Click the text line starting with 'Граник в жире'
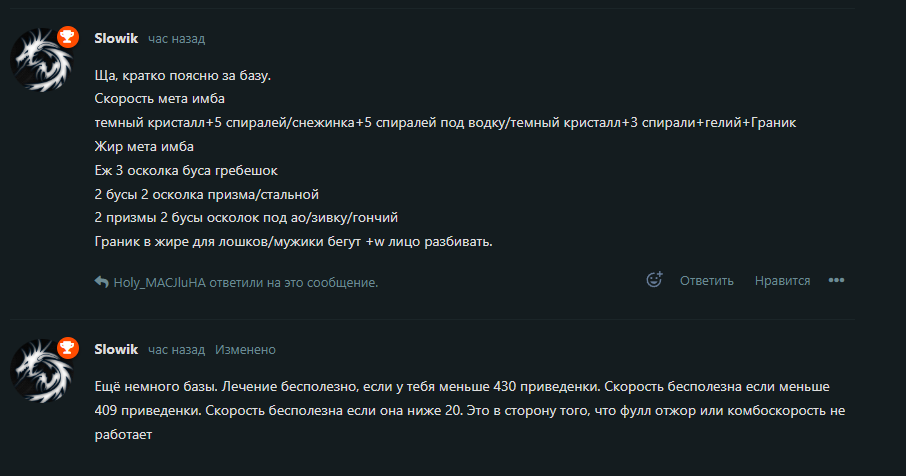 click(294, 241)
